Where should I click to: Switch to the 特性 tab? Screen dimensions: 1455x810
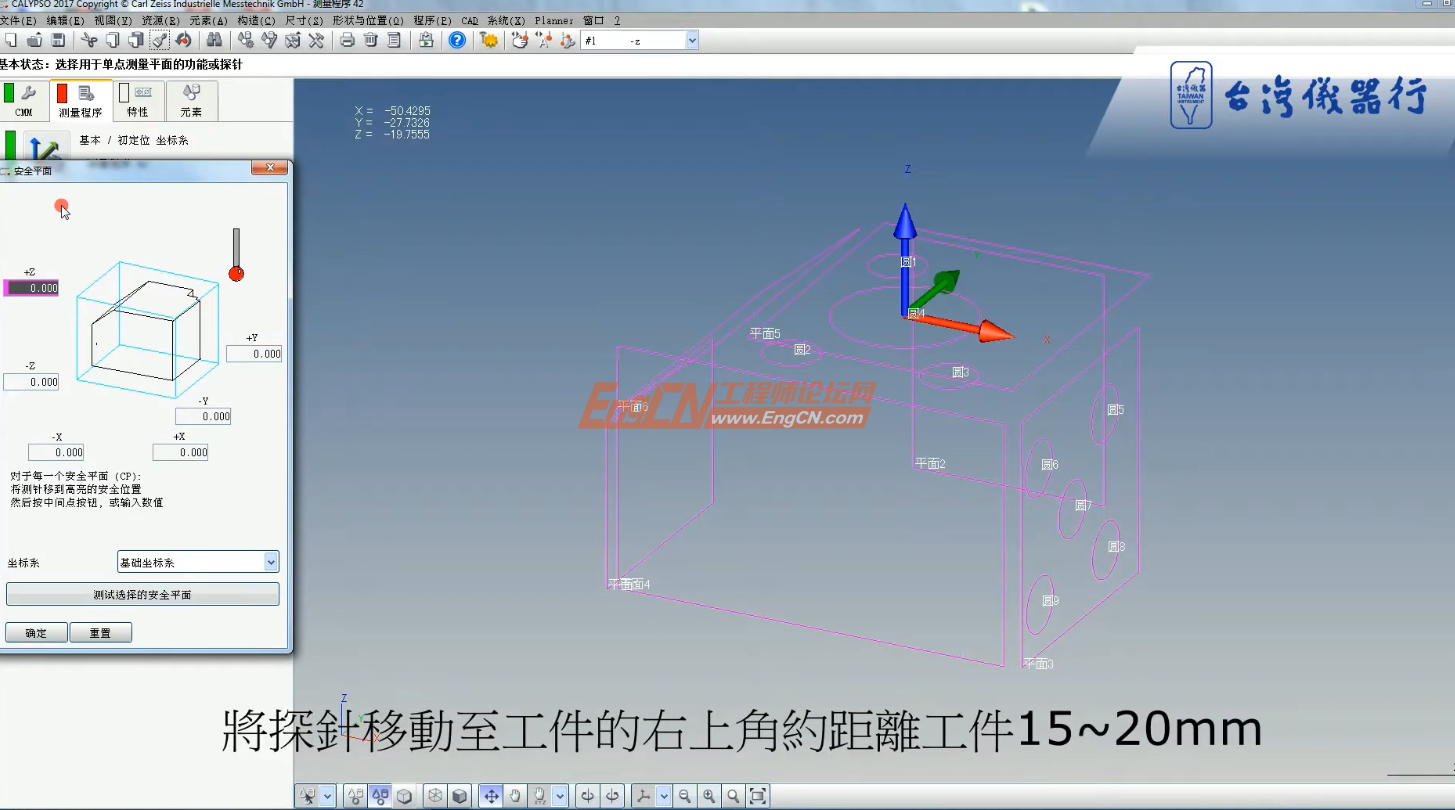point(137,100)
